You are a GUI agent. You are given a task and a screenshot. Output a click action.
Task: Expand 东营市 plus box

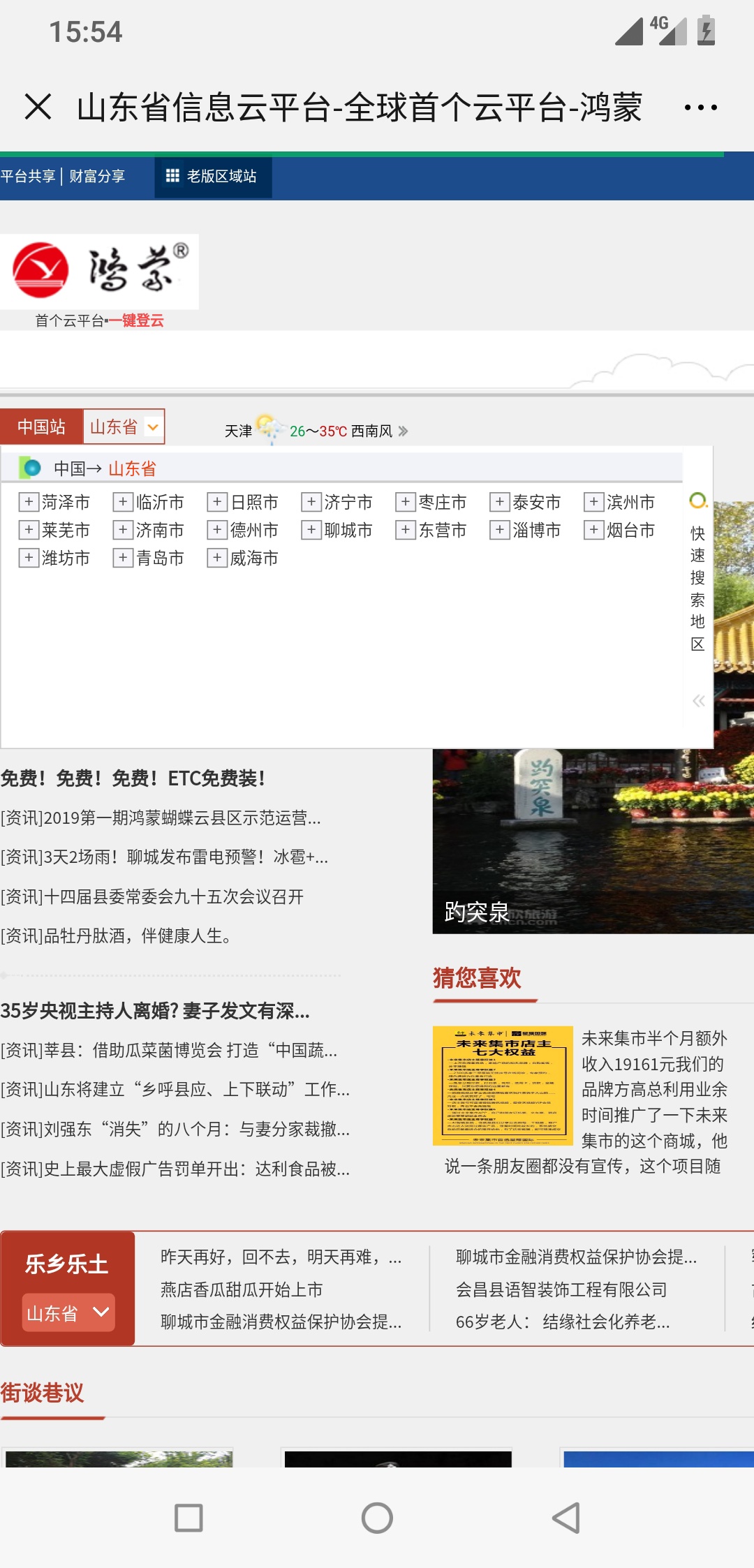coord(406,530)
